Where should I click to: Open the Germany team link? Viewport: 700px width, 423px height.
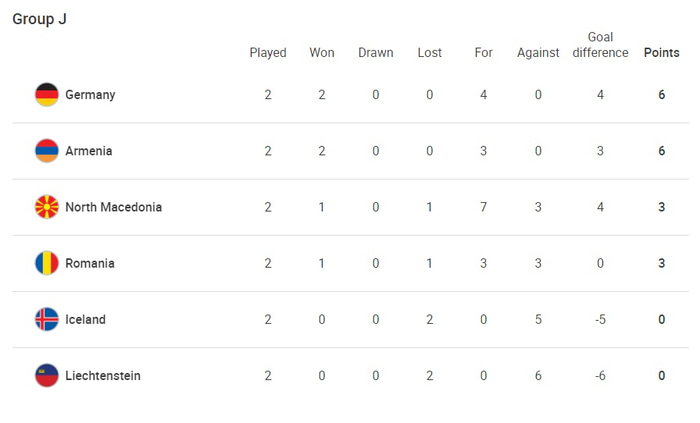point(90,95)
